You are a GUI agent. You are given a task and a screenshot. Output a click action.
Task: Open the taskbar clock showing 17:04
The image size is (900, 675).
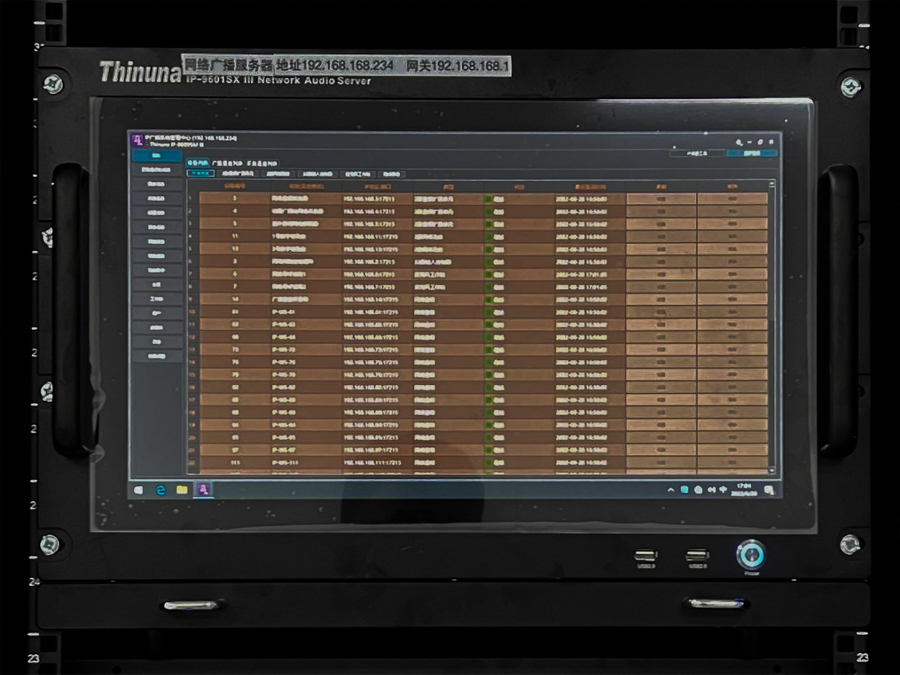click(x=745, y=490)
